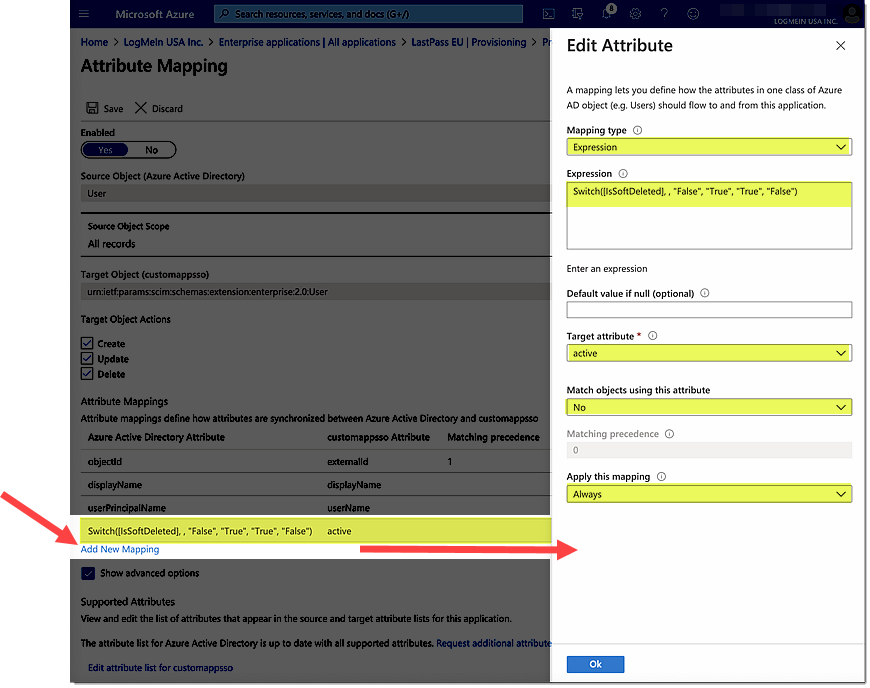Open the help question mark
Viewport: 870px width, 688px height.
(664, 14)
